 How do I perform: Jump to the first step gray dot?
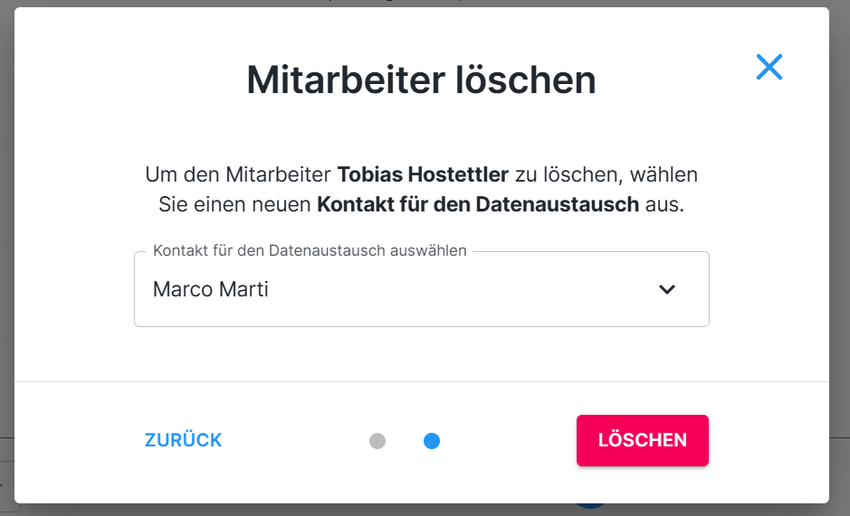(377, 441)
